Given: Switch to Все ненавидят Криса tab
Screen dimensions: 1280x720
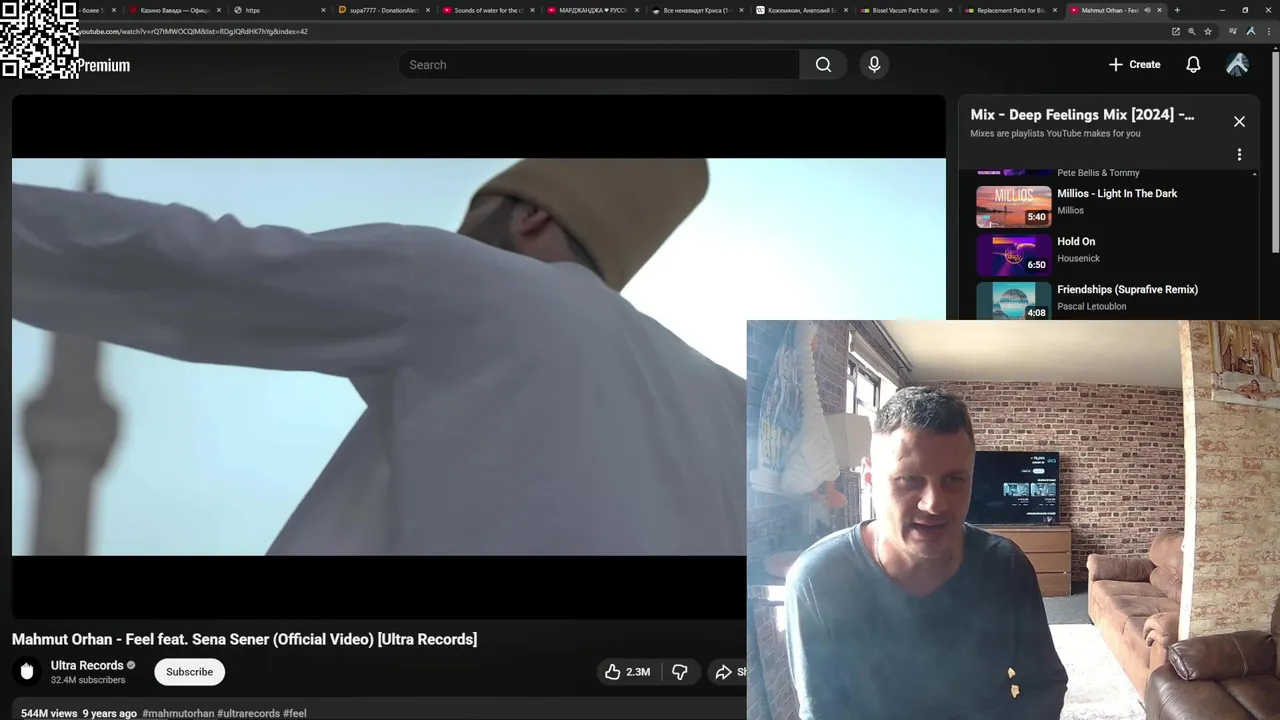Looking at the screenshot, I should [x=698, y=10].
